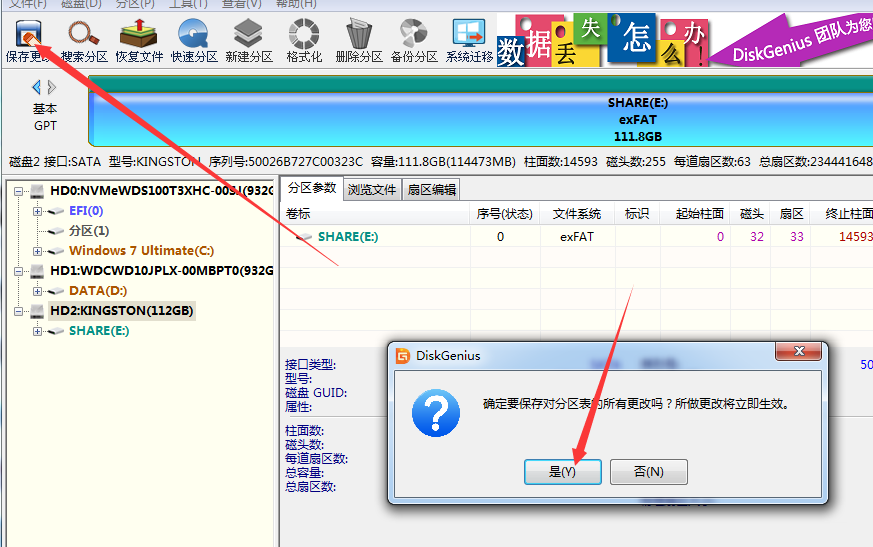
Task: Click the exFAT file system cell
Action: 577,237
